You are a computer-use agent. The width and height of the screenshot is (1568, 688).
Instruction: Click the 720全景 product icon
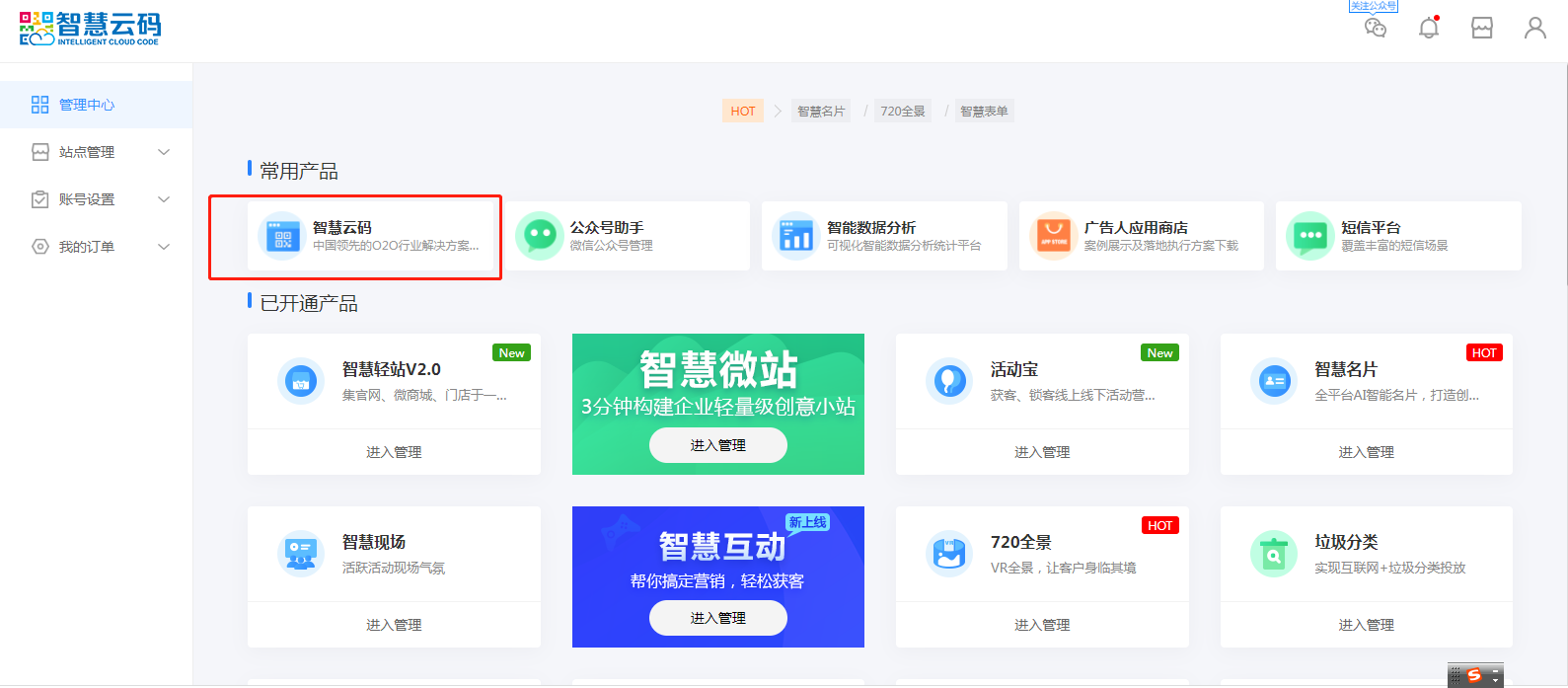948,554
